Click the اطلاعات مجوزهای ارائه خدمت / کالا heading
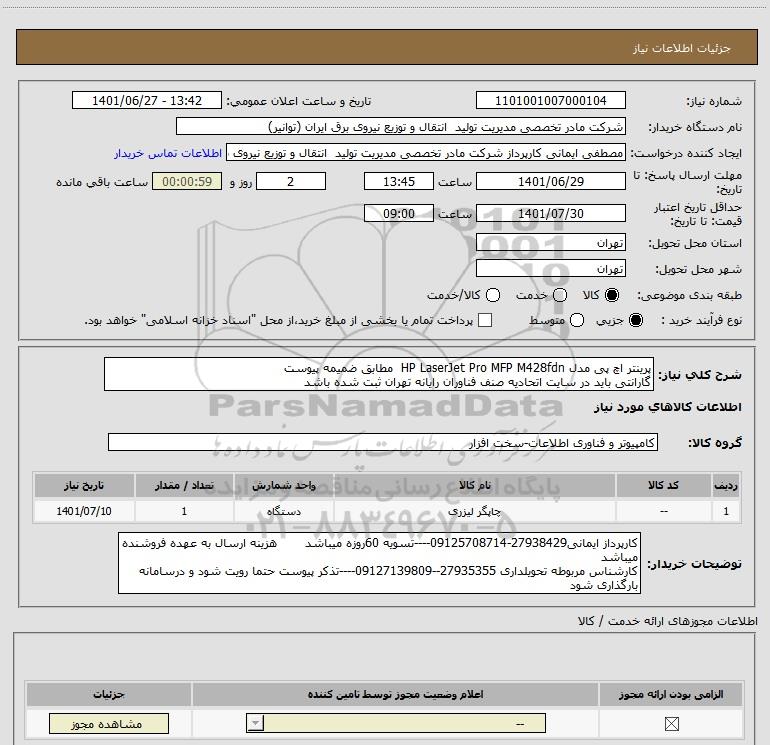This screenshot has height=745, width=770. point(668,621)
